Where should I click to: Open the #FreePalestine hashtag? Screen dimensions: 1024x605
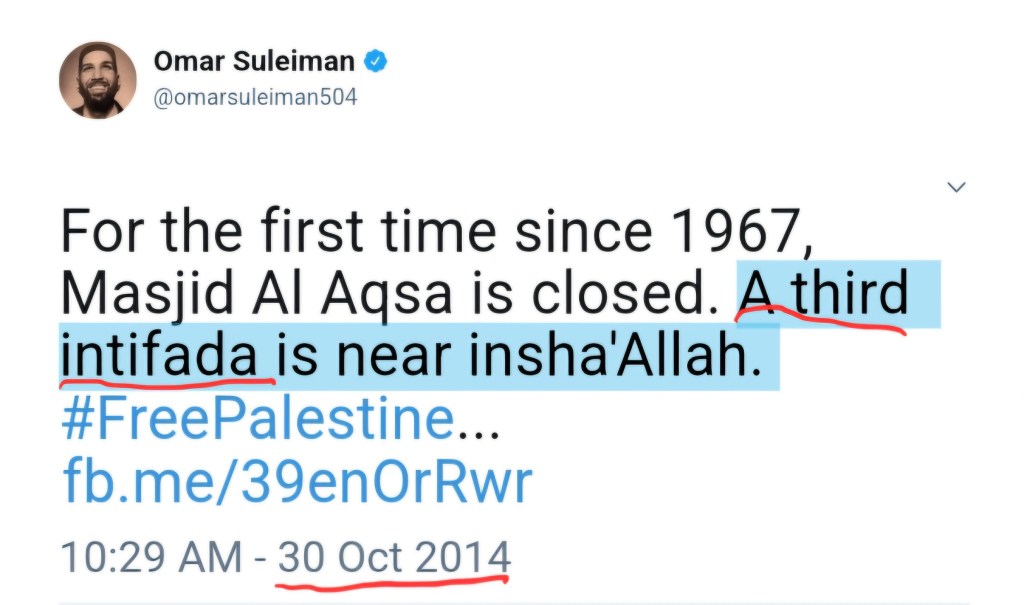point(257,420)
